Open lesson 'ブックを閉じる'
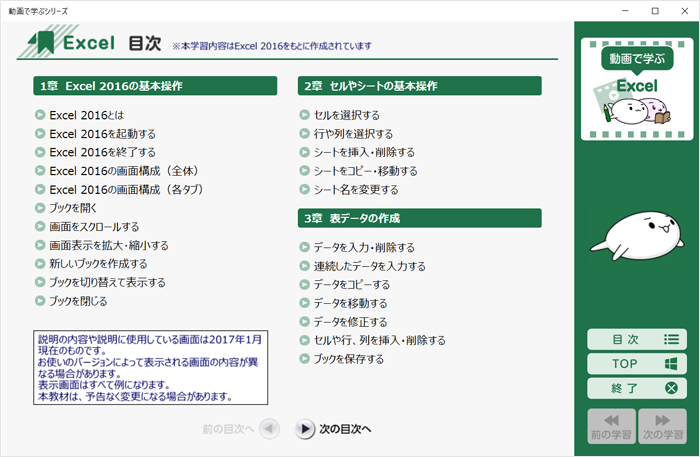700x457 pixels. [71, 301]
